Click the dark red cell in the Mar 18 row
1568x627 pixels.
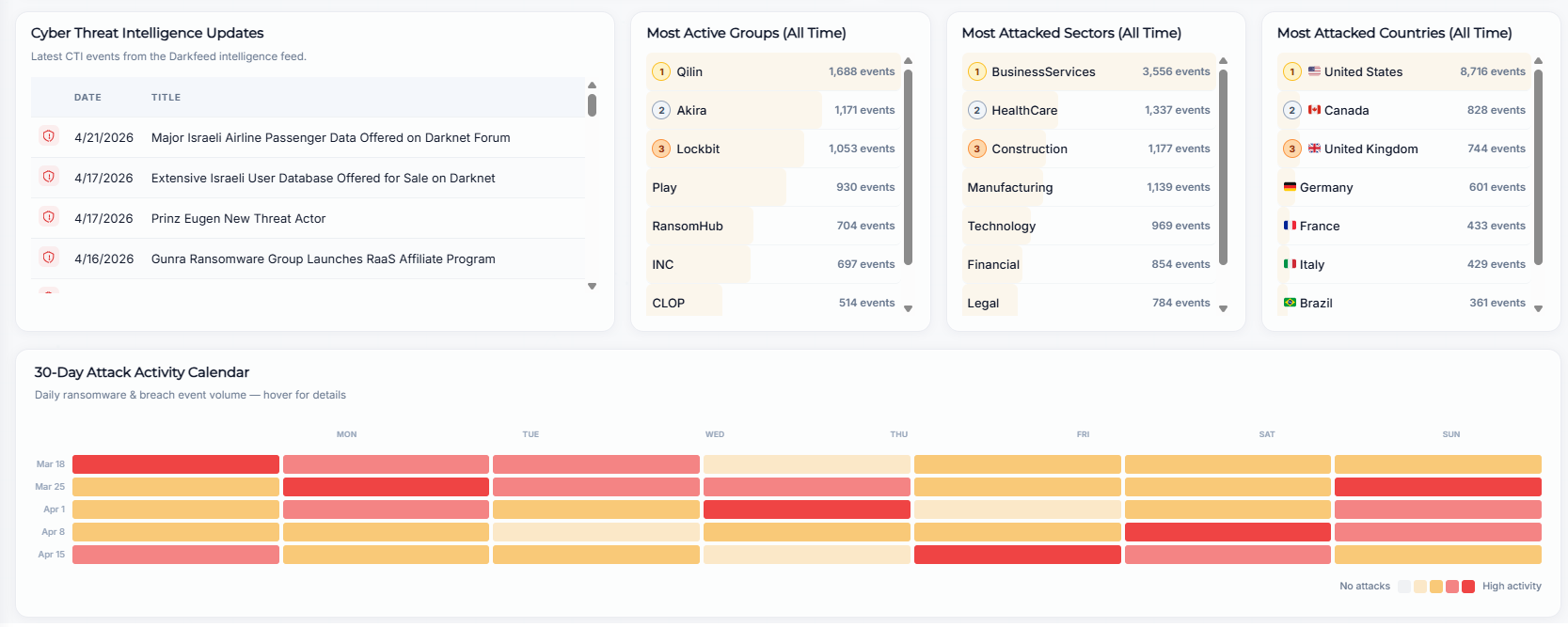[x=176, y=464]
